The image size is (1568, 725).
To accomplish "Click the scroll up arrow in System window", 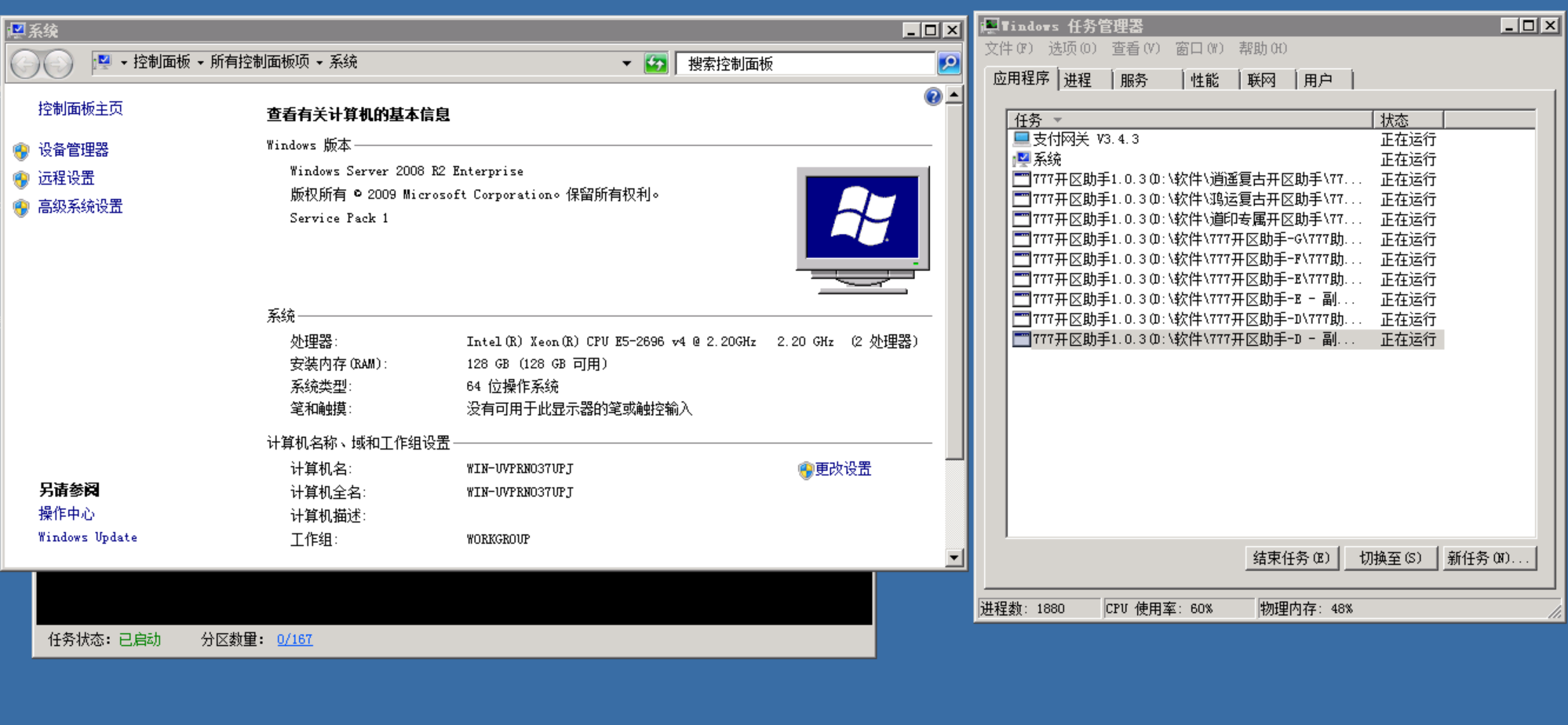I will coord(954,95).
